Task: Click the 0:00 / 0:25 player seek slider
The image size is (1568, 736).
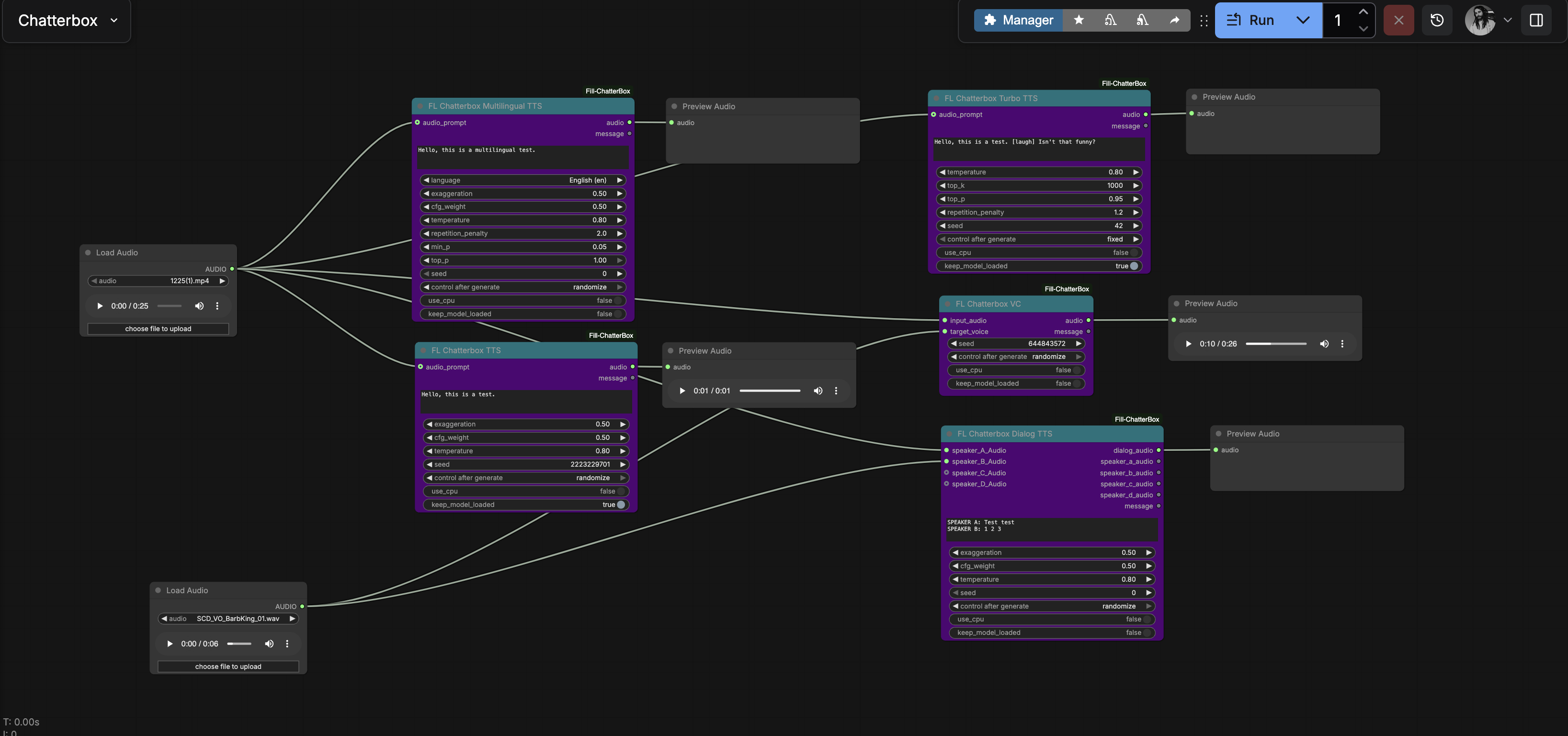Action: click(x=169, y=306)
